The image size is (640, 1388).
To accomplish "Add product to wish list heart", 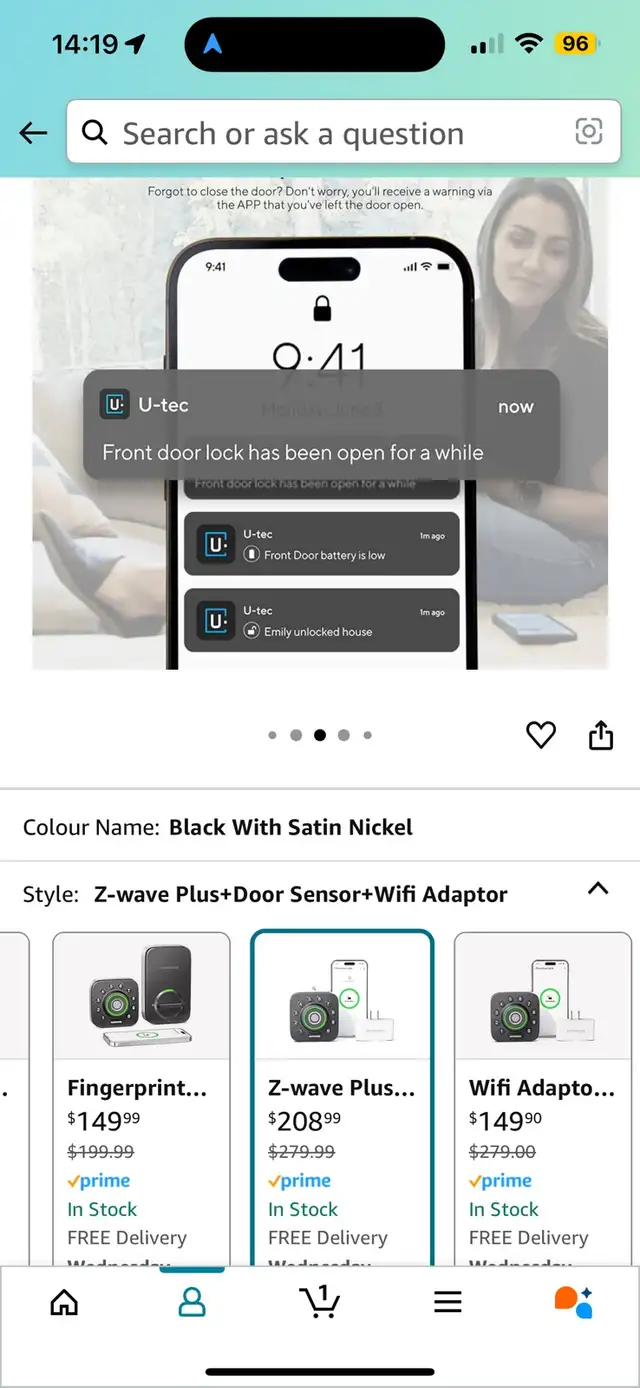I will point(541,736).
